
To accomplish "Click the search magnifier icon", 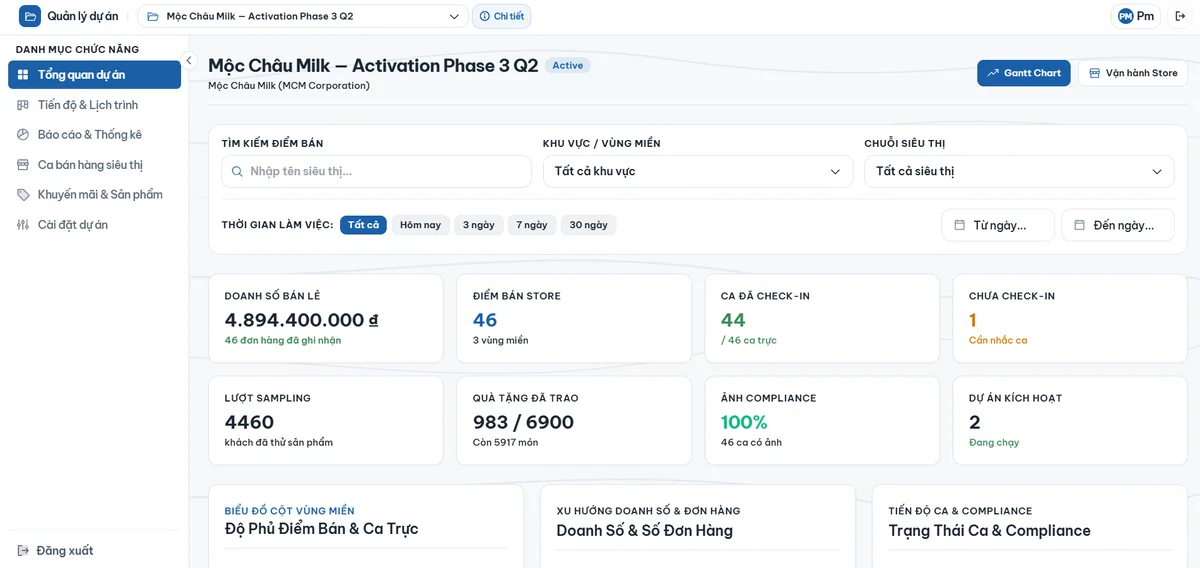I will click(237, 172).
